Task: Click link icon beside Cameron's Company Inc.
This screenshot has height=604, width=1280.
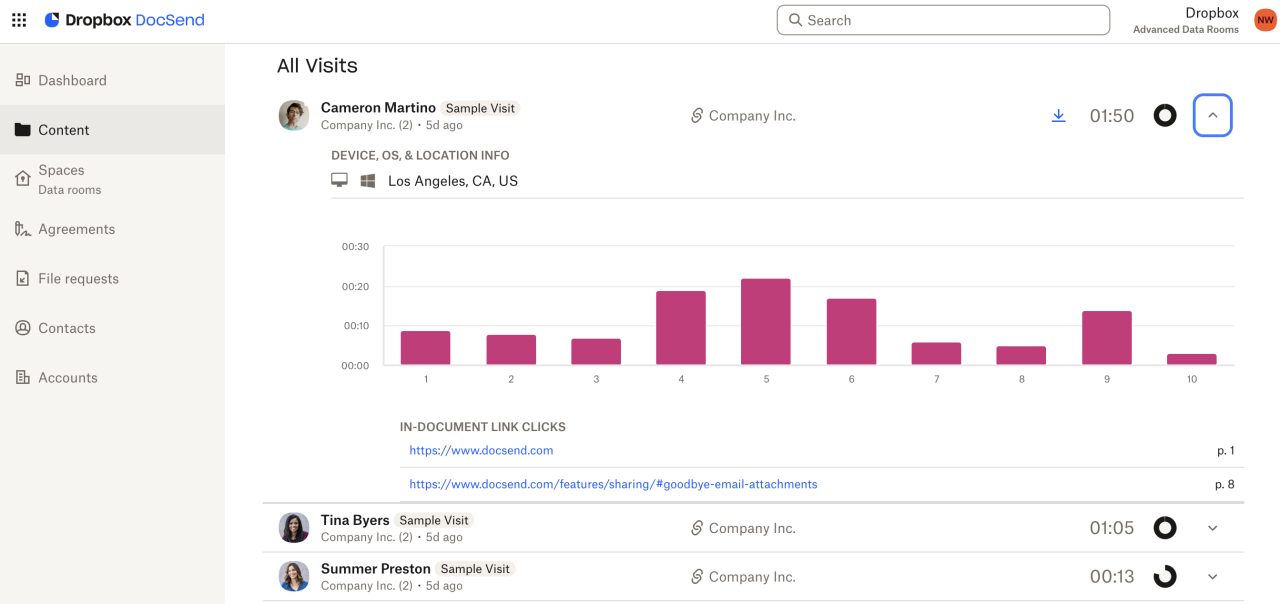Action: (x=697, y=116)
